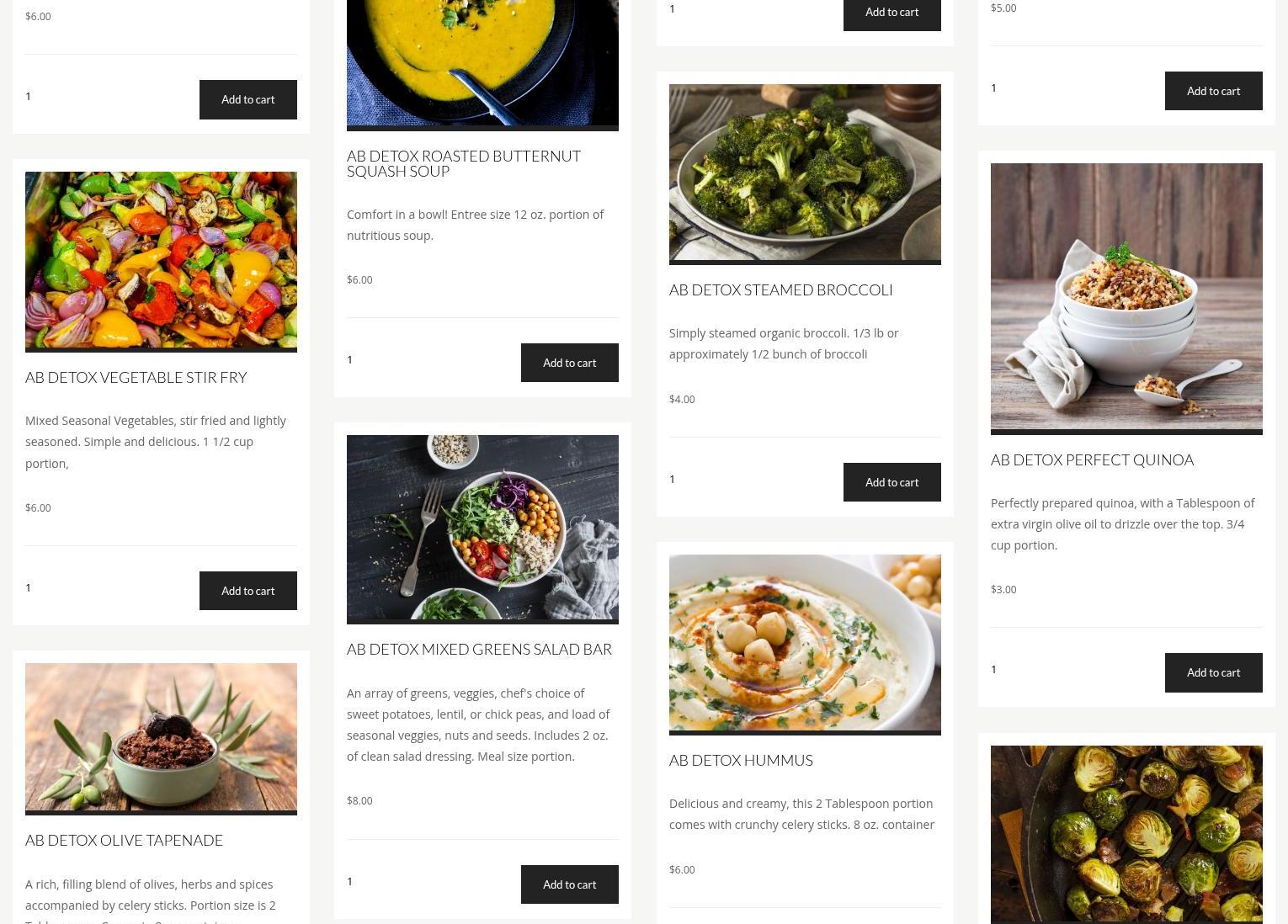View the Brussels sprouts product photo
This screenshot has width=1288, height=924.
tap(1126, 835)
